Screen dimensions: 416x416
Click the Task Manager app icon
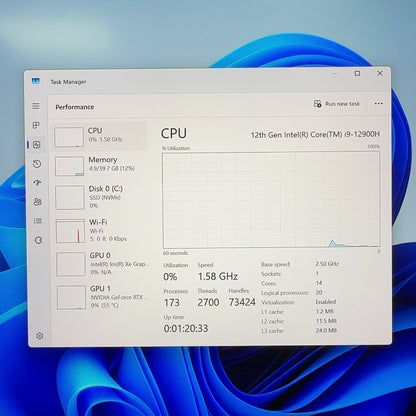(36, 81)
